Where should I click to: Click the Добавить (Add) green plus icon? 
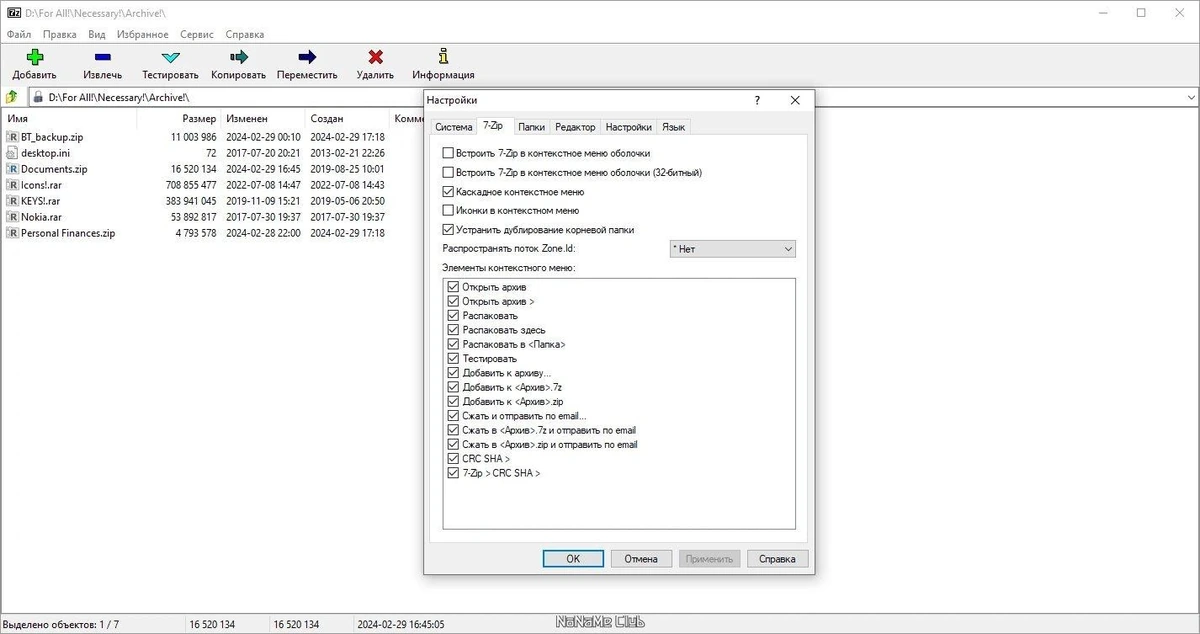click(35, 57)
